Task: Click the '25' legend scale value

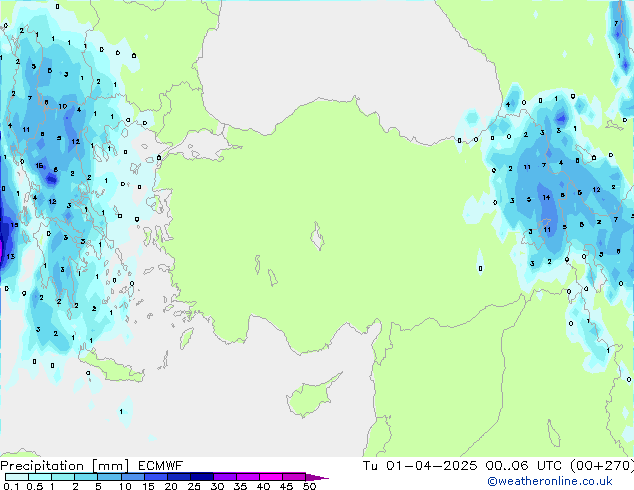Action: click(194, 486)
